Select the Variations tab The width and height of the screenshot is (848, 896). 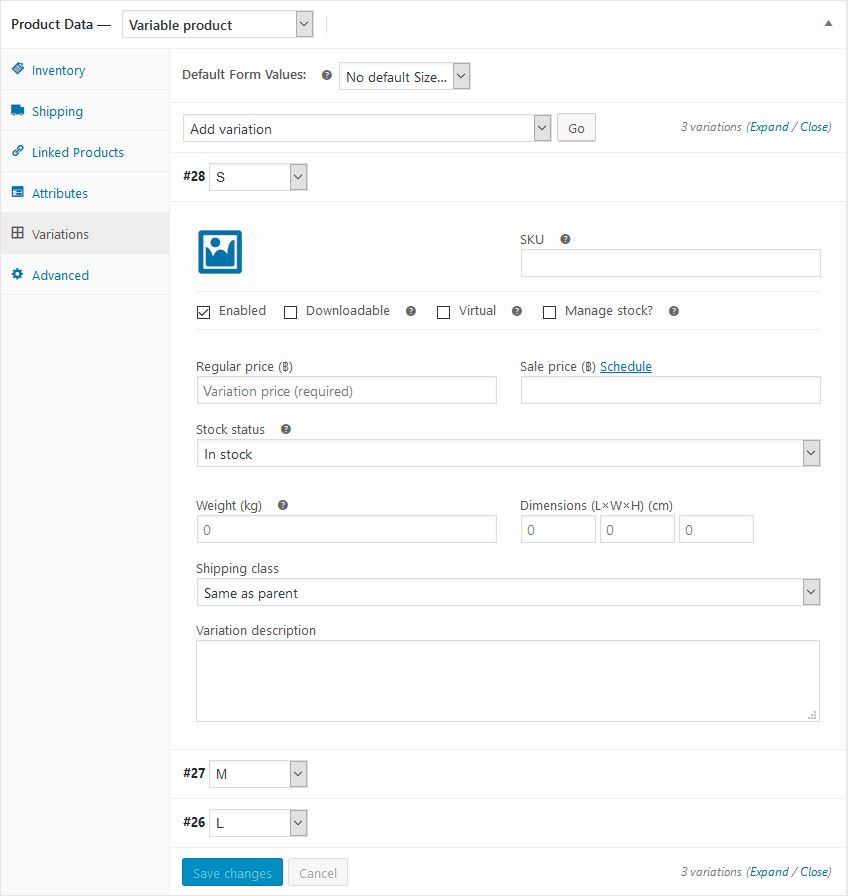(x=85, y=234)
